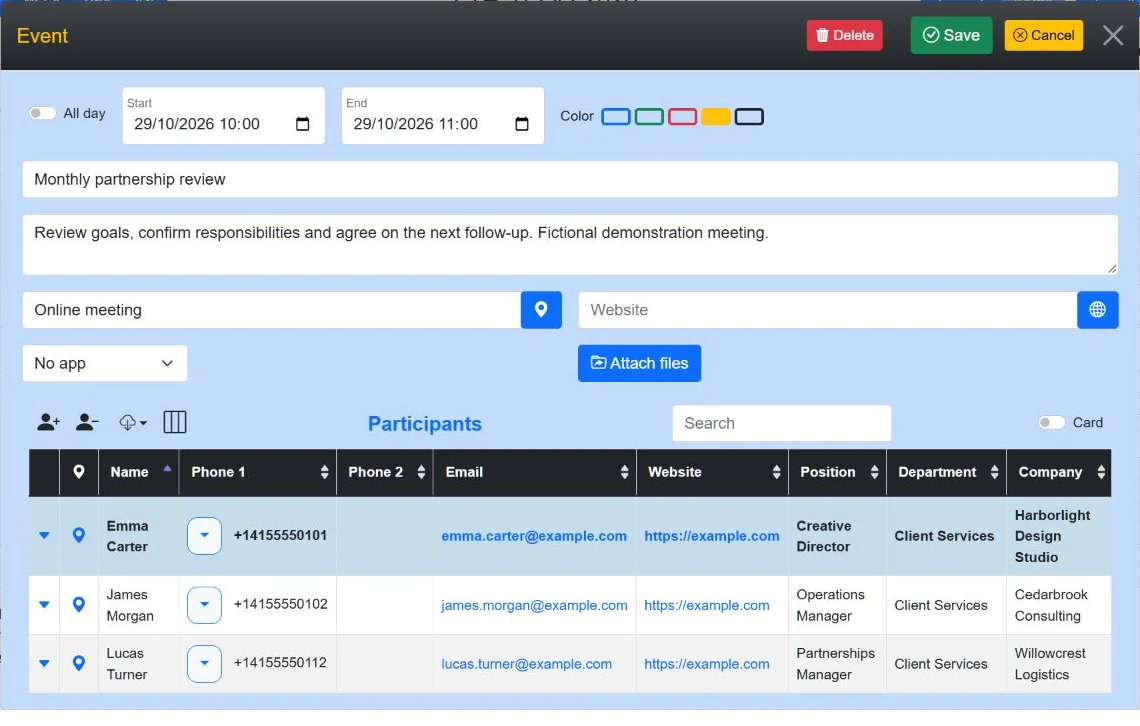Select the black event color swatch
The height and width of the screenshot is (726, 1140).
749,116
